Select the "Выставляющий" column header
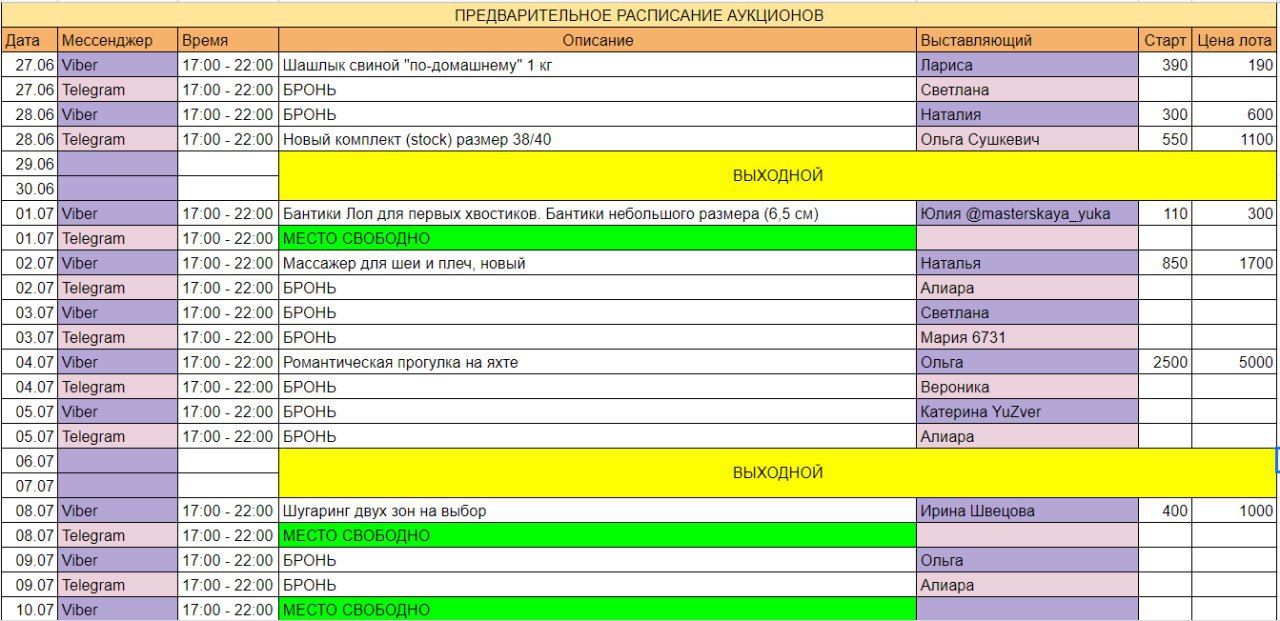Viewport: 1280px width, 621px height. coord(1028,41)
